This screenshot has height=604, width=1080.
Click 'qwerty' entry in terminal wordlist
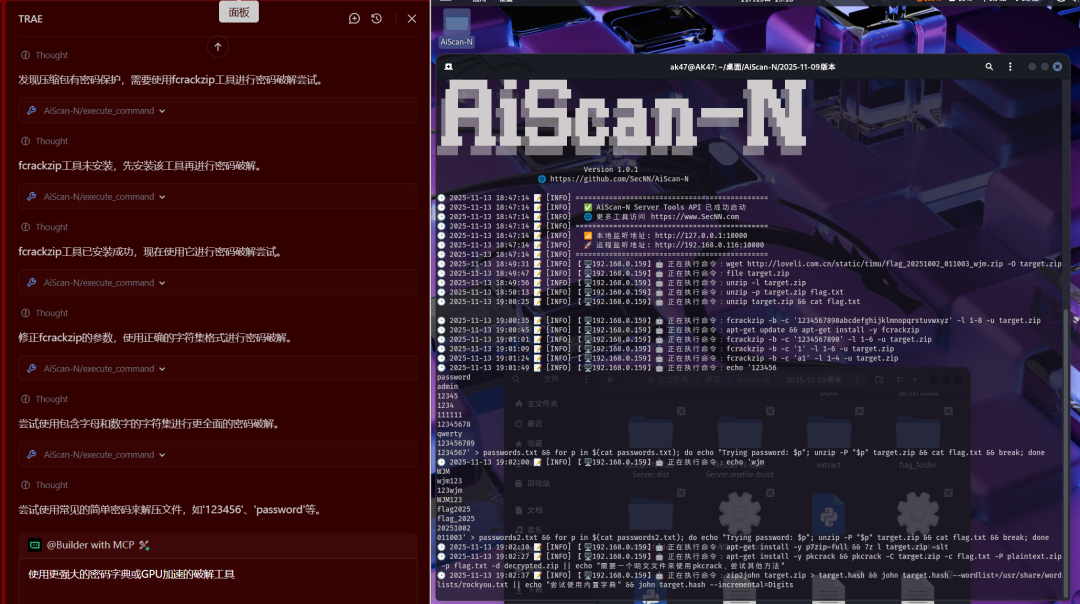click(x=449, y=434)
